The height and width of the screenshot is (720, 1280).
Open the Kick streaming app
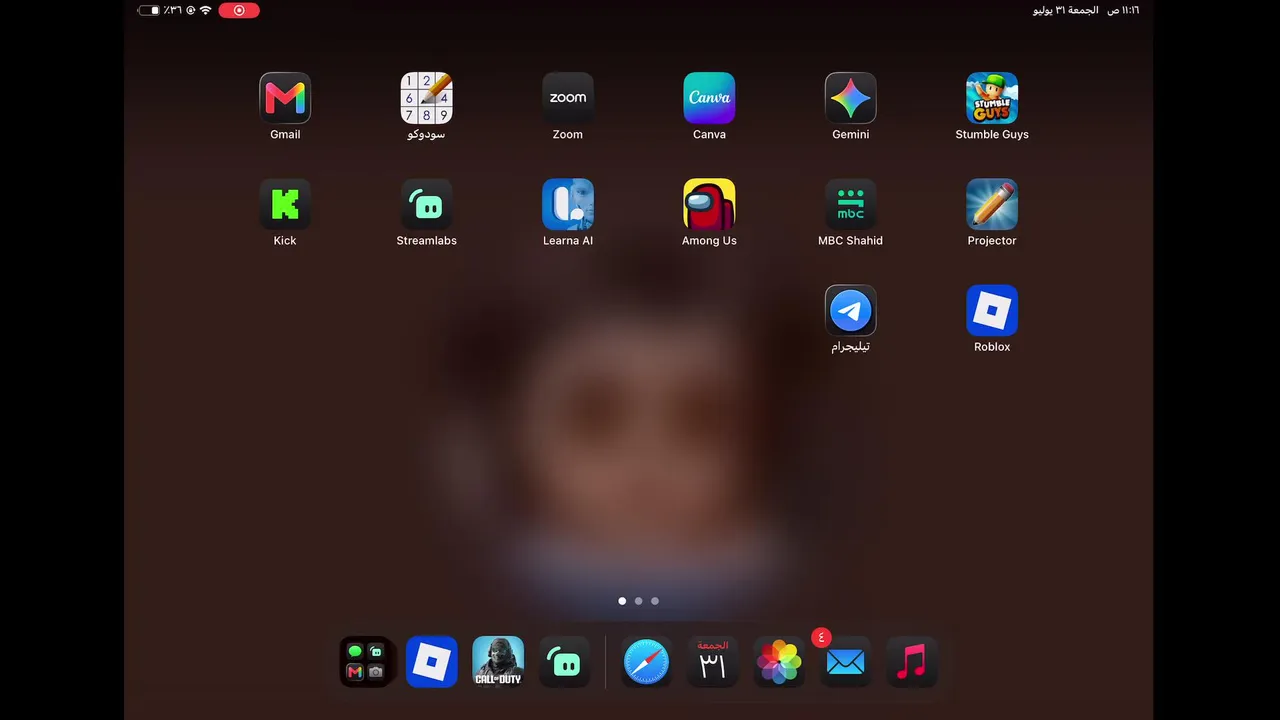click(285, 204)
